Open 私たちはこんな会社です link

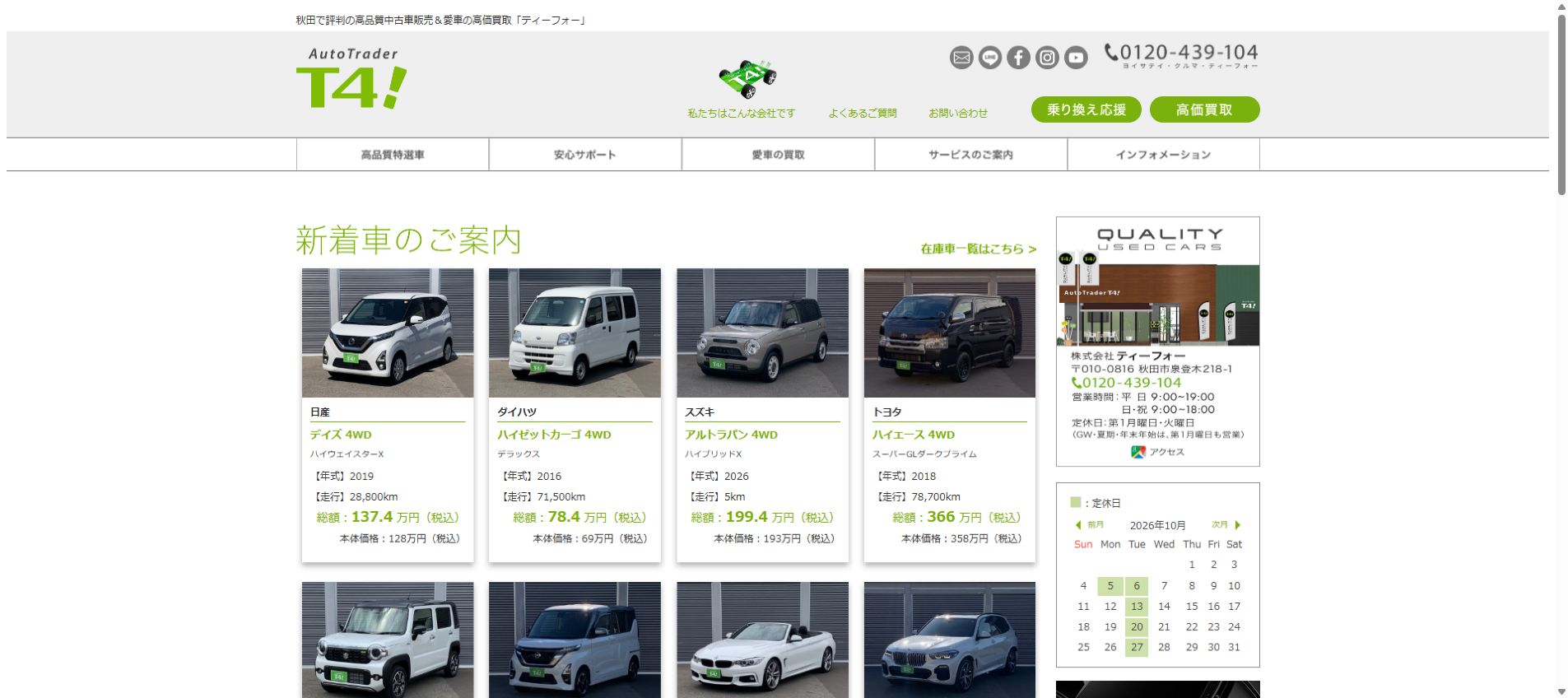[x=742, y=114]
